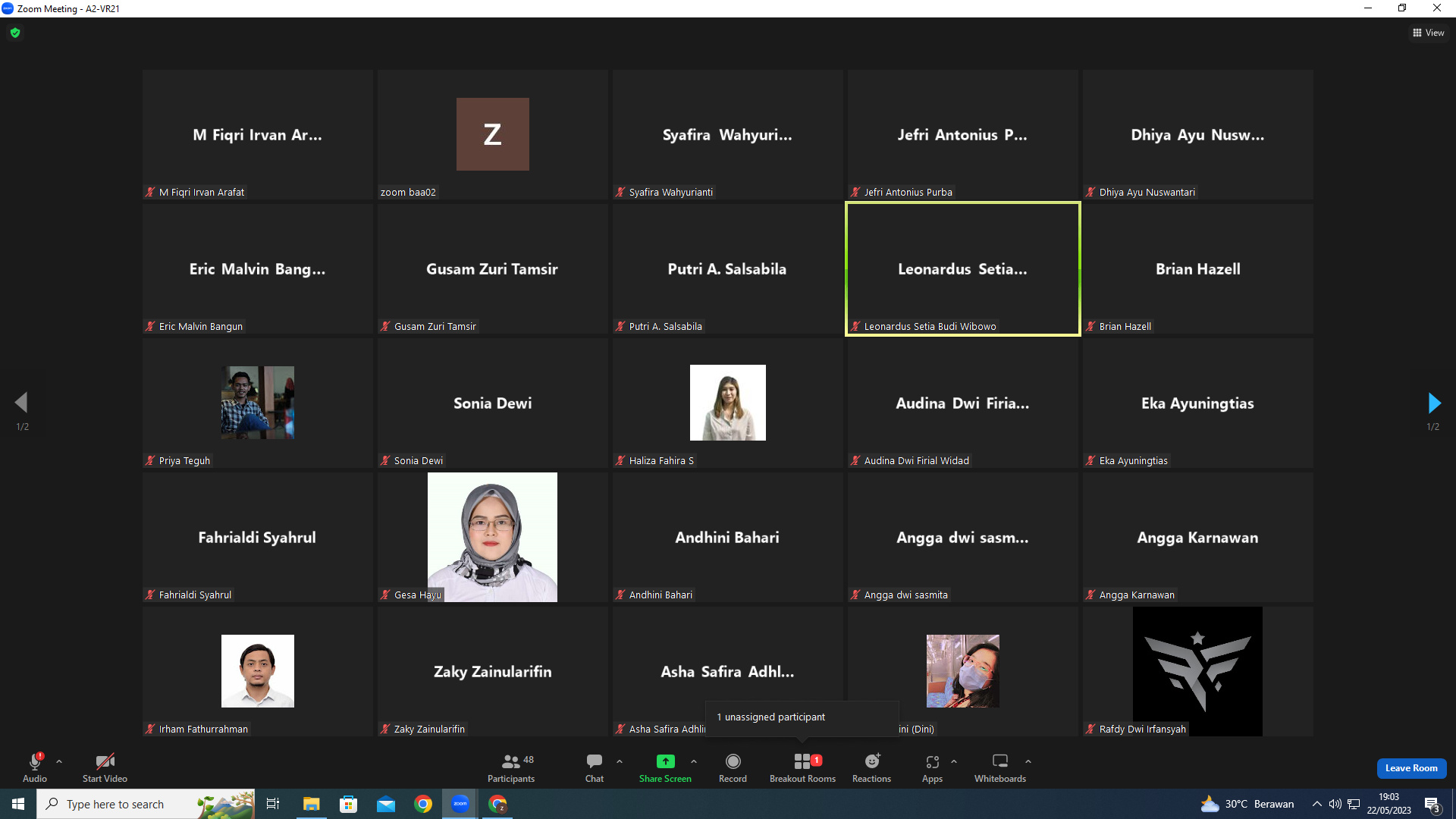The height and width of the screenshot is (819, 1456).
Task: Expand the Apps options chevron
Action: pos(954,761)
